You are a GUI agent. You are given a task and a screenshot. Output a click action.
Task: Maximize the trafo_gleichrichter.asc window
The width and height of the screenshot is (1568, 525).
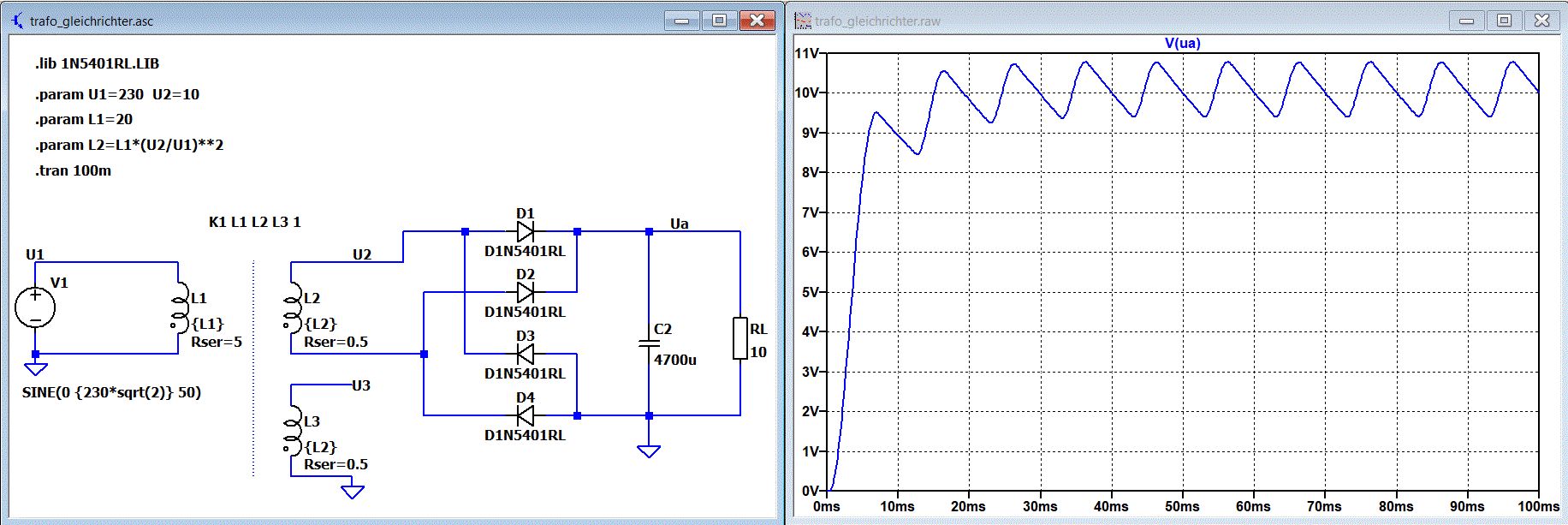[x=720, y=21]
